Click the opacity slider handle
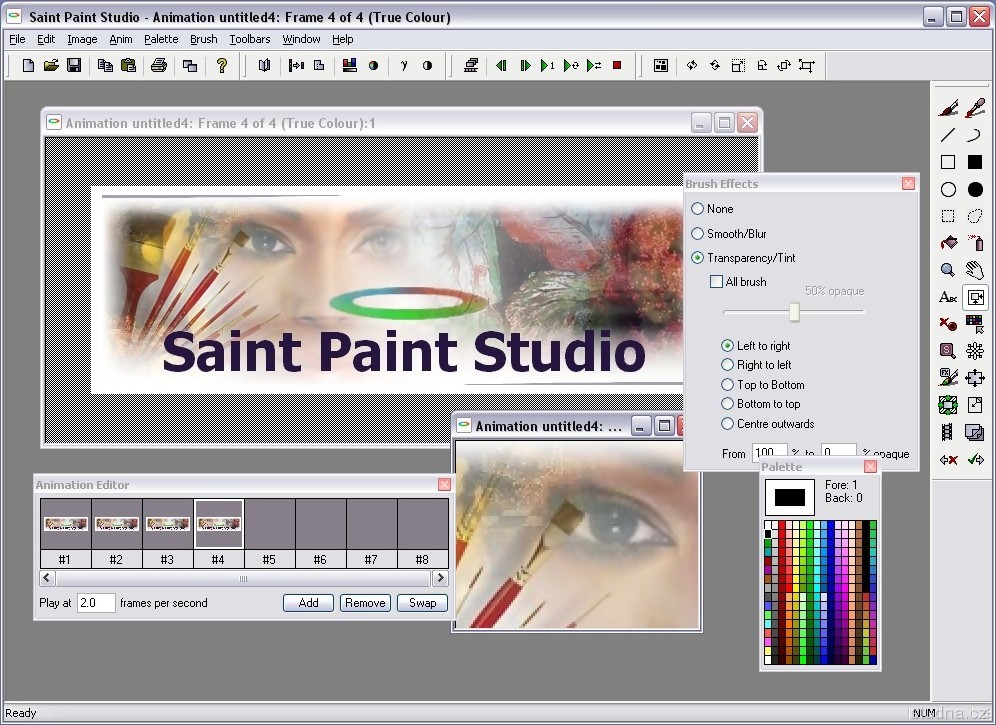This screenshot has width=996, height=725. coord(794,312)
